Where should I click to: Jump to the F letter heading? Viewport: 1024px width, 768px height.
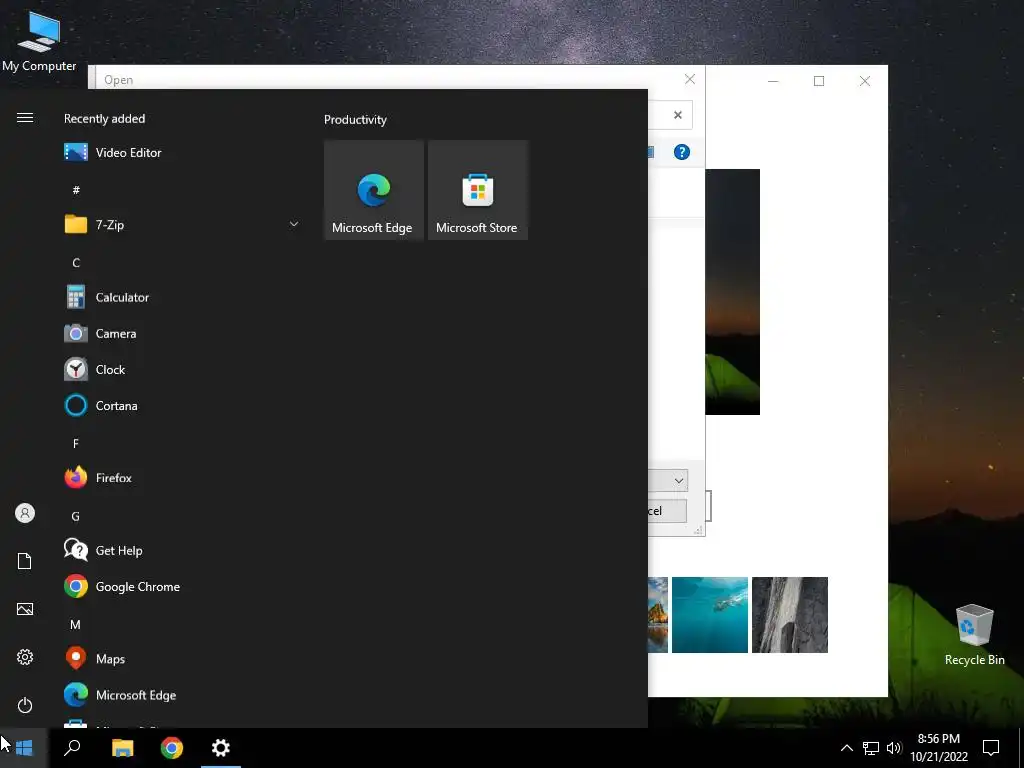[x=76, y=443]
